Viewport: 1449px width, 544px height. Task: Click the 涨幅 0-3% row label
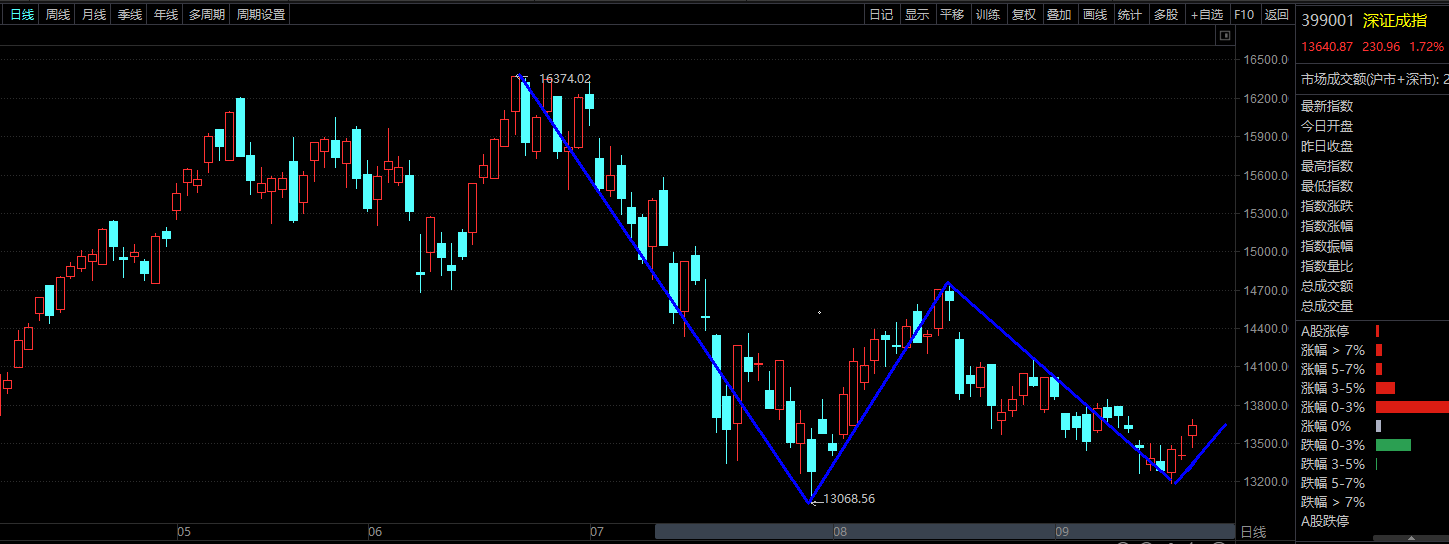point(1333,407)
